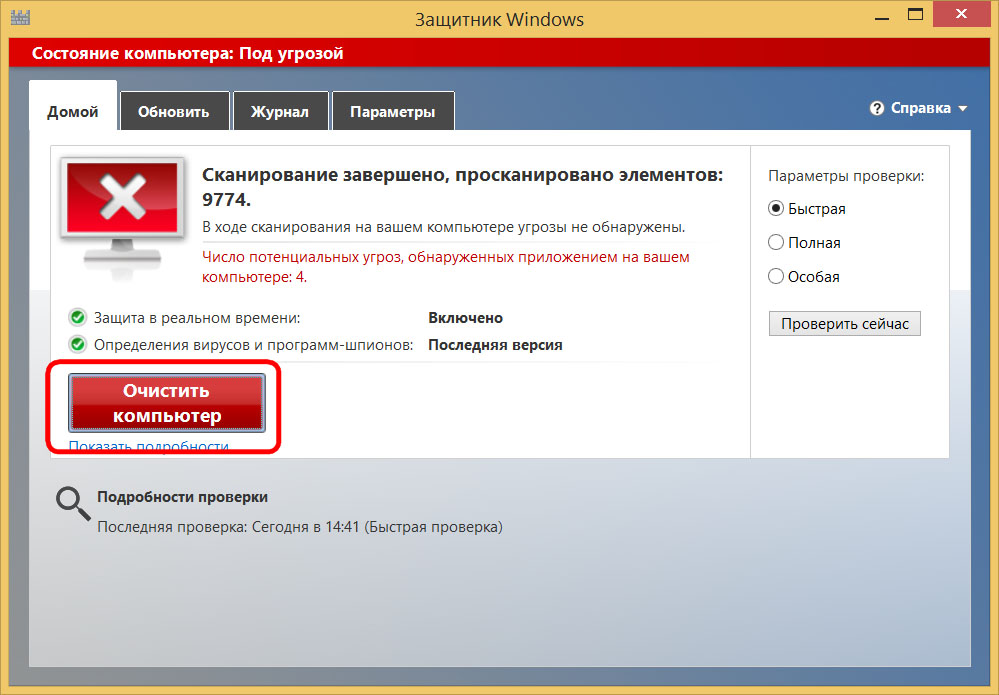This screenshot has height=695, width=999.
Task: Close the Защитник Windows window
Action: (961, 14)
